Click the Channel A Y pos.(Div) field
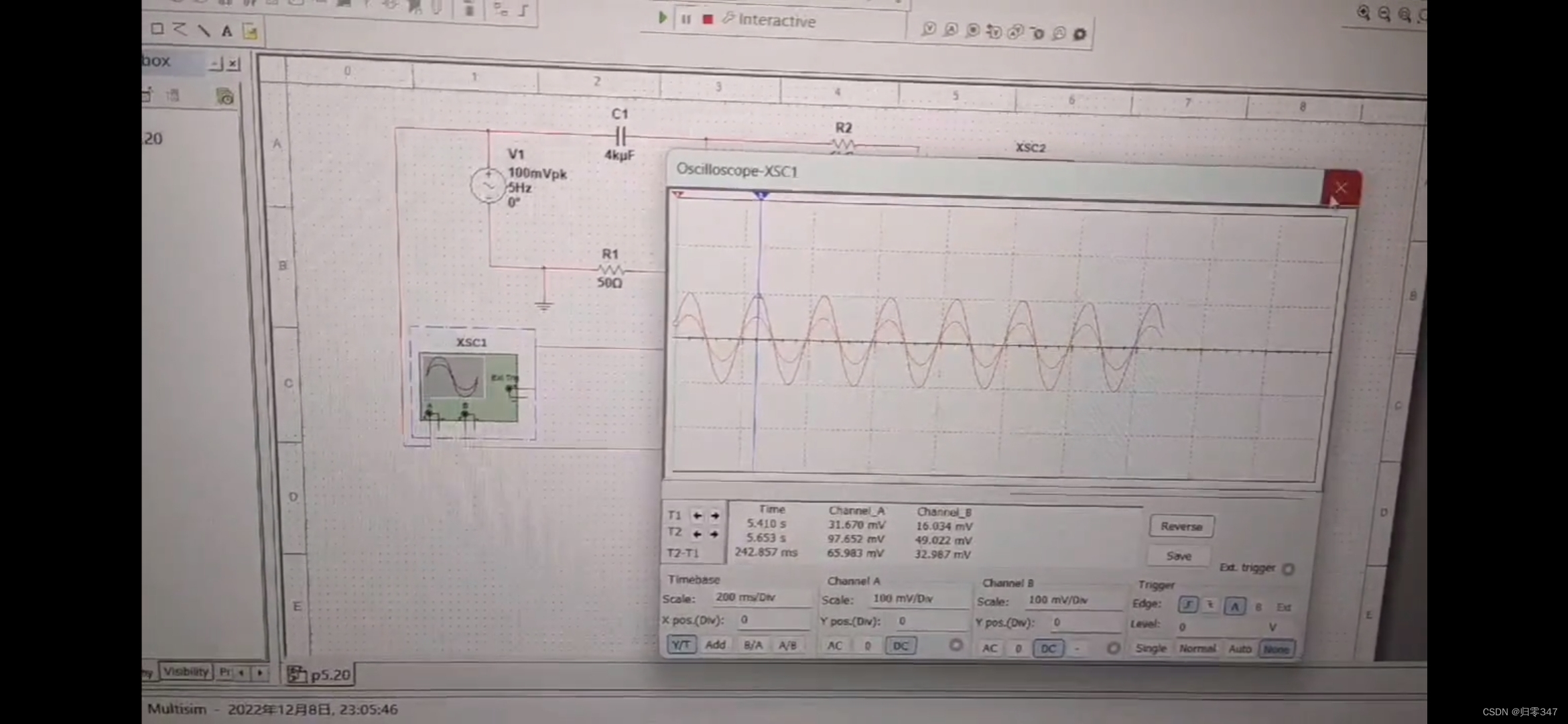The image size is (1568, 724). [x=931, y=621]
